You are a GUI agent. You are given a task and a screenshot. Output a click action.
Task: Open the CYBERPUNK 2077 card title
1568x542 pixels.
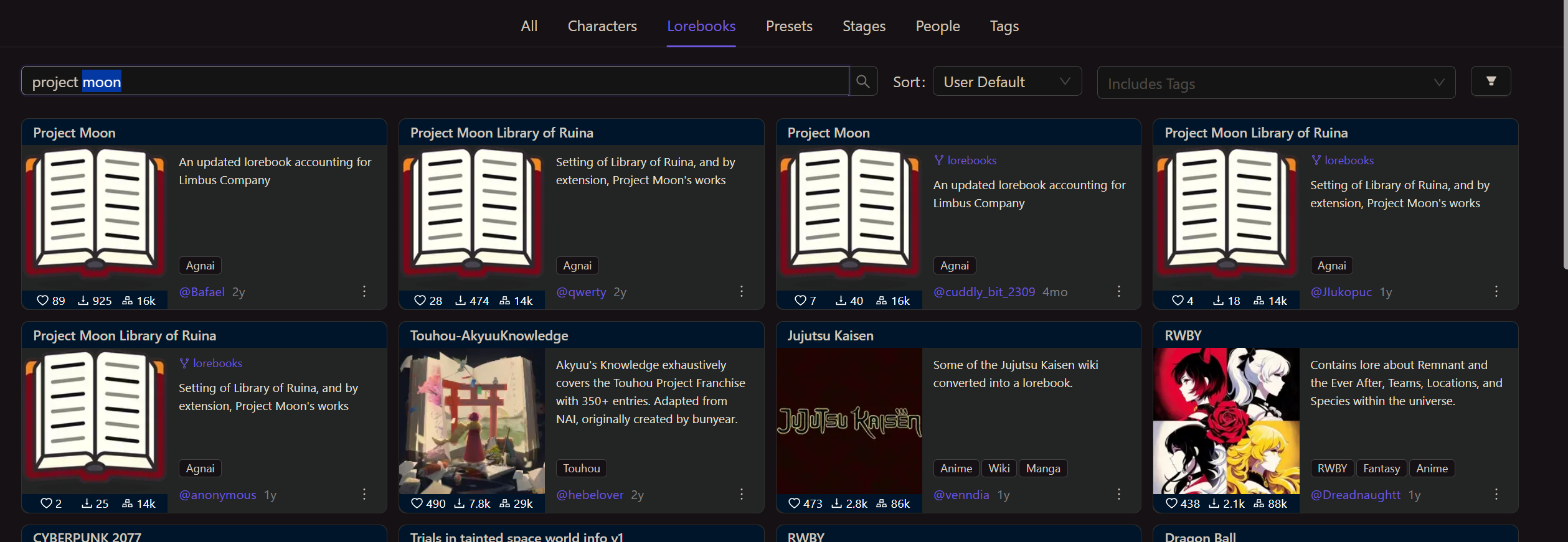[87, 536]
